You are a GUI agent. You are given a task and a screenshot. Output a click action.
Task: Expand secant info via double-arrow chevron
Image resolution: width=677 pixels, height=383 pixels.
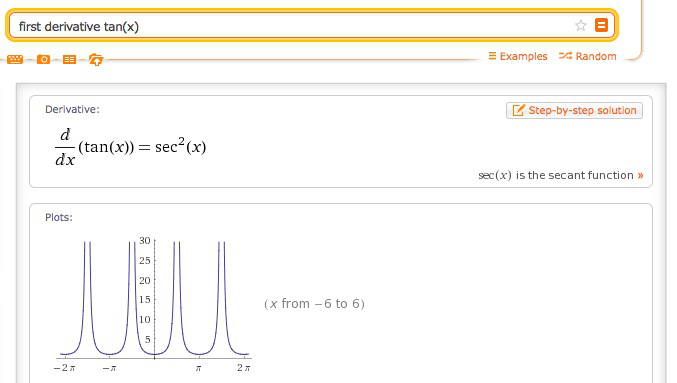[640, 175]
